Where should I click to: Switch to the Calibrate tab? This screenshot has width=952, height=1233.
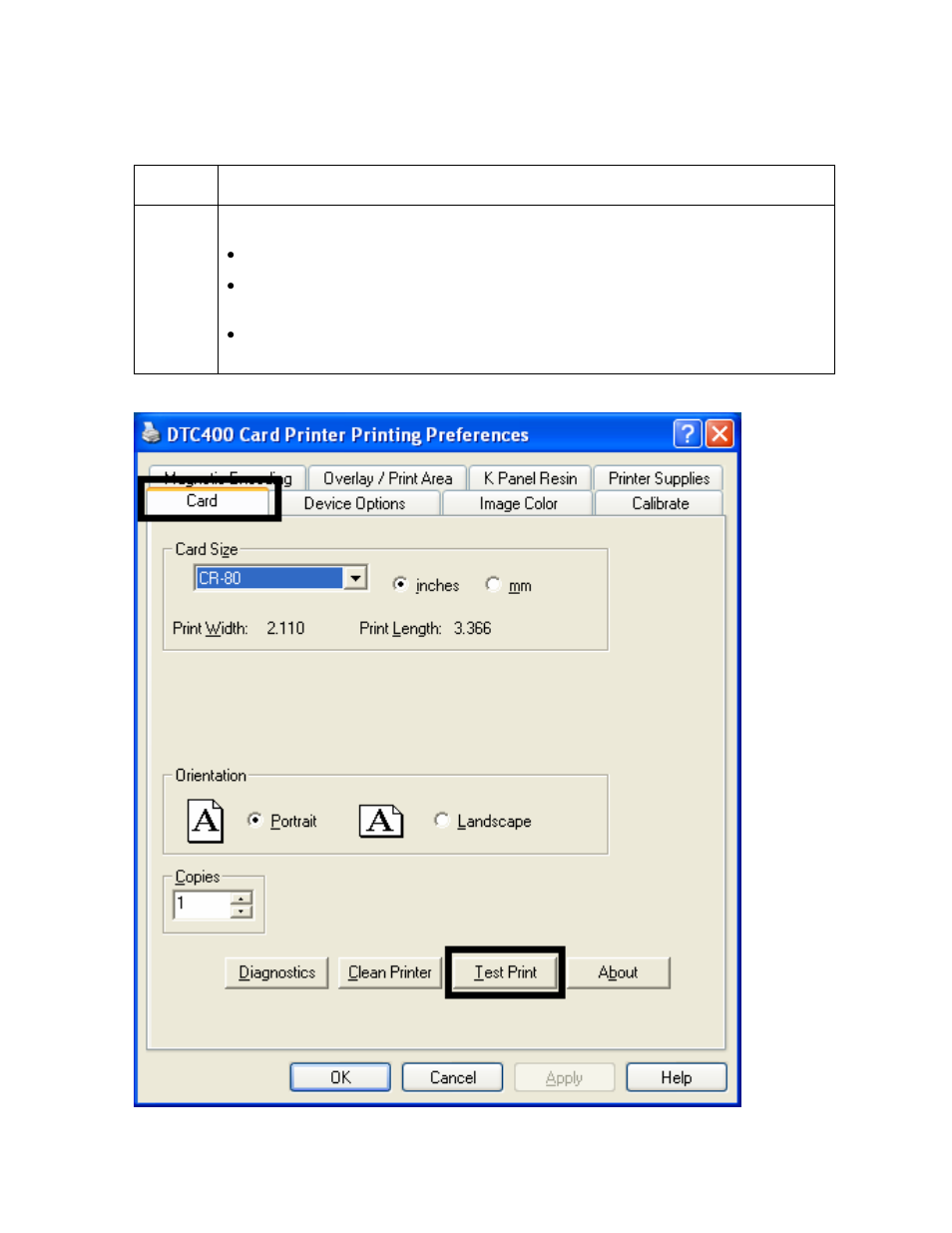point(660,503)
